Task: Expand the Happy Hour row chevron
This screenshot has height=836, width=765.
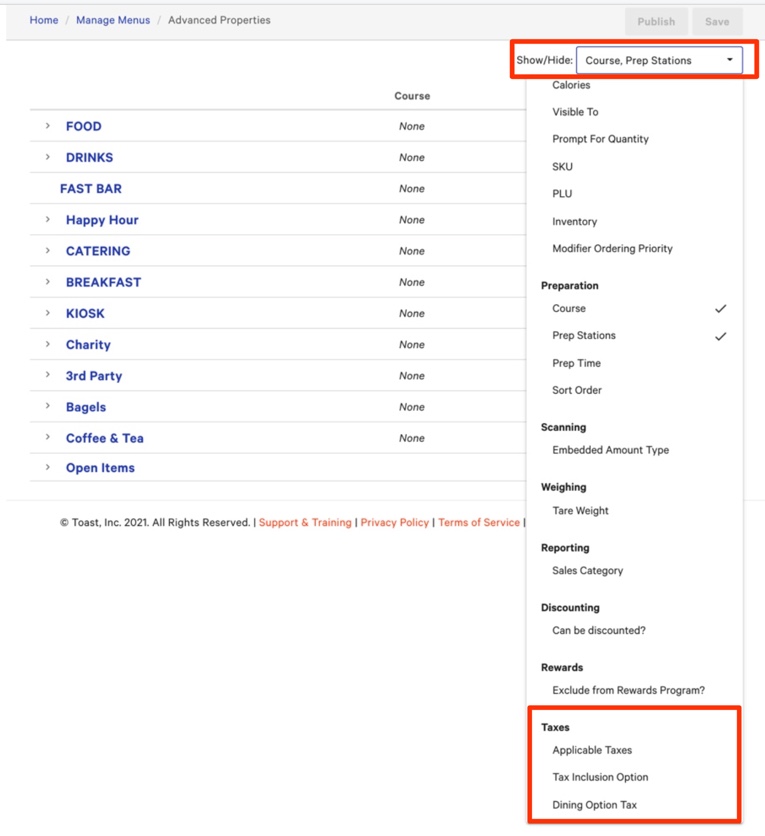Action: click(47, 220)
